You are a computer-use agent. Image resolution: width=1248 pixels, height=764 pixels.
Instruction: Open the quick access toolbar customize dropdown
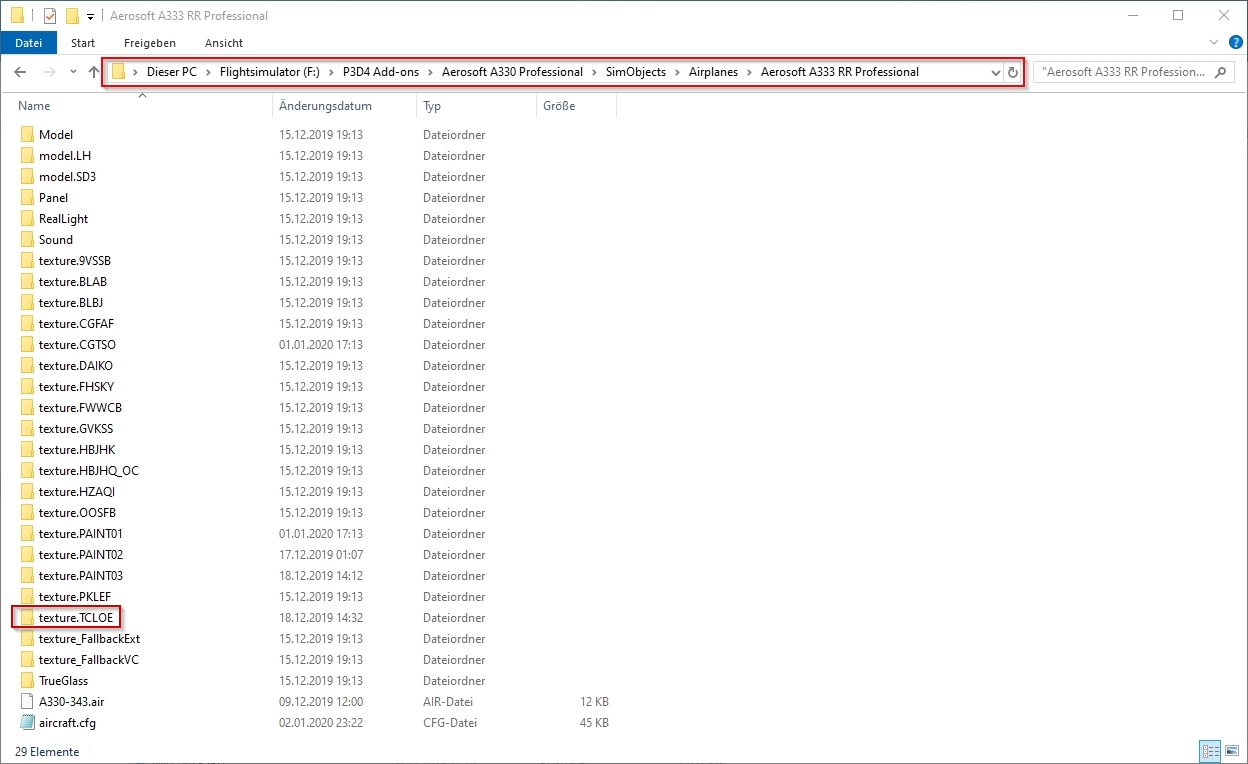(90, 17)
